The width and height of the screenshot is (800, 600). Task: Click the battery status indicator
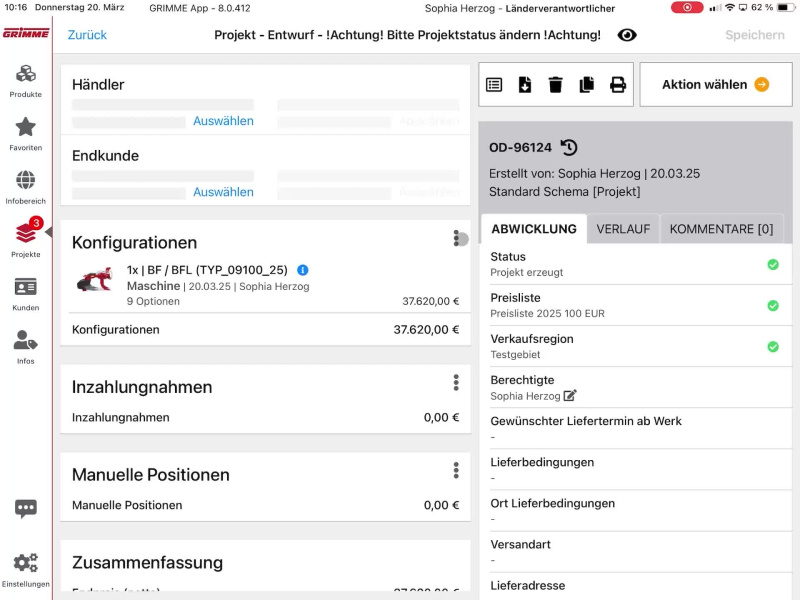click(x=786, y=8)
